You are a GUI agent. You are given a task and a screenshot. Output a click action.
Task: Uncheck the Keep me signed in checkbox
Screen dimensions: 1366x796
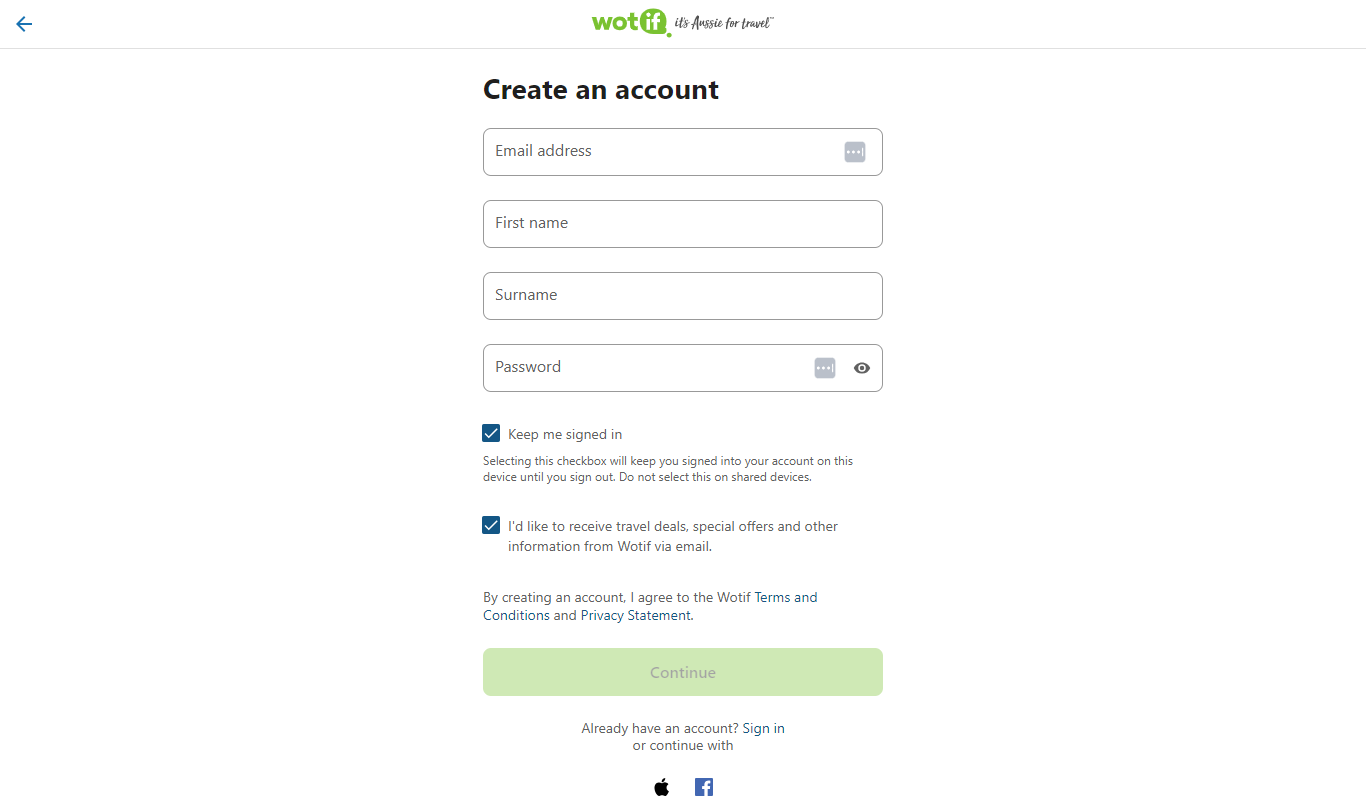[x=491, y=433]
